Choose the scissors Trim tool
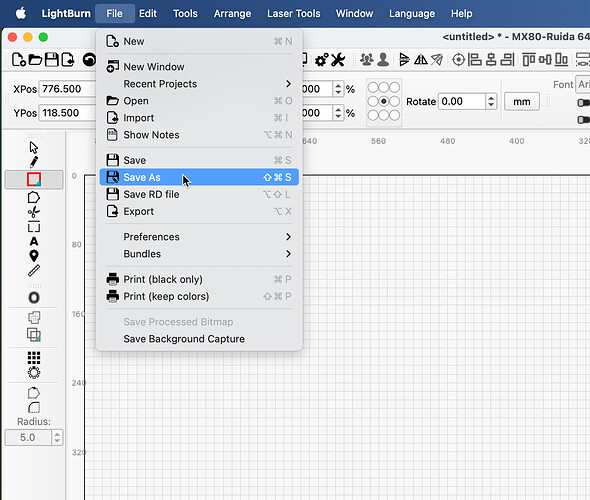The image size is (590, 500). point(33,212)
